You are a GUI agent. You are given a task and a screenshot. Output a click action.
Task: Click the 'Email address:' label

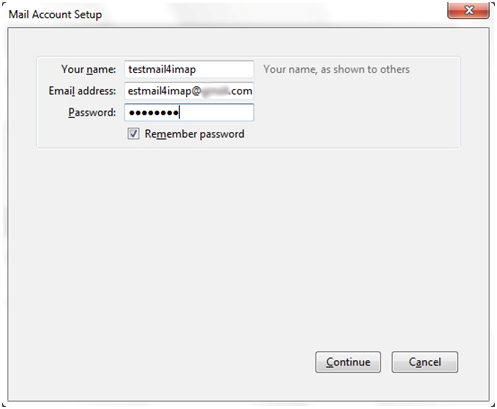click(x=82, y=91)
